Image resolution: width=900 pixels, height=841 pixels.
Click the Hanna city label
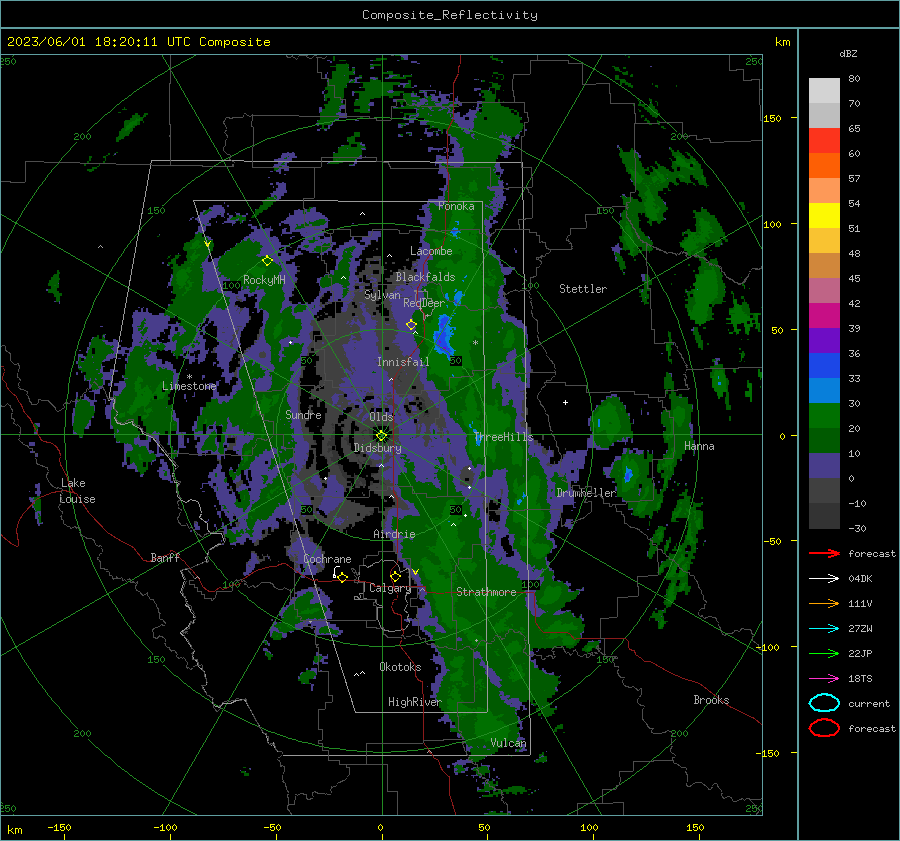coord(699,446)
